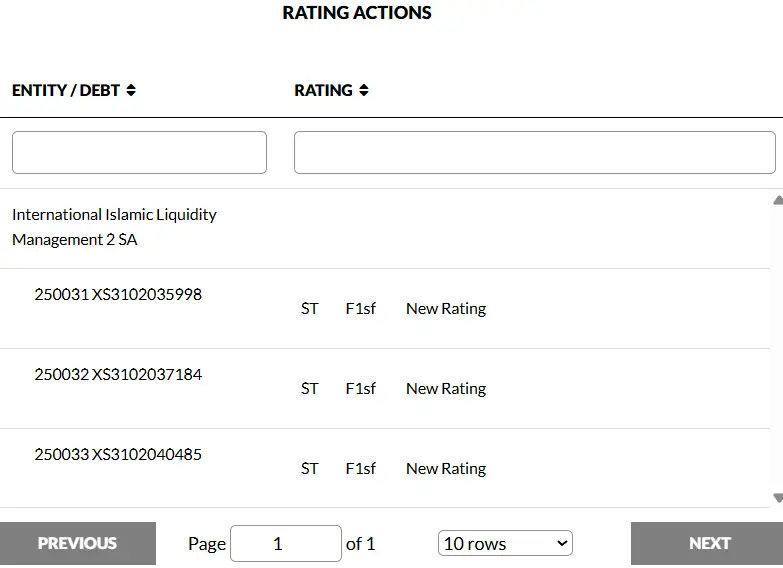This screenshot has width=783, height=568.
Task: Click the Rating column header label
Action: point(323,90)
